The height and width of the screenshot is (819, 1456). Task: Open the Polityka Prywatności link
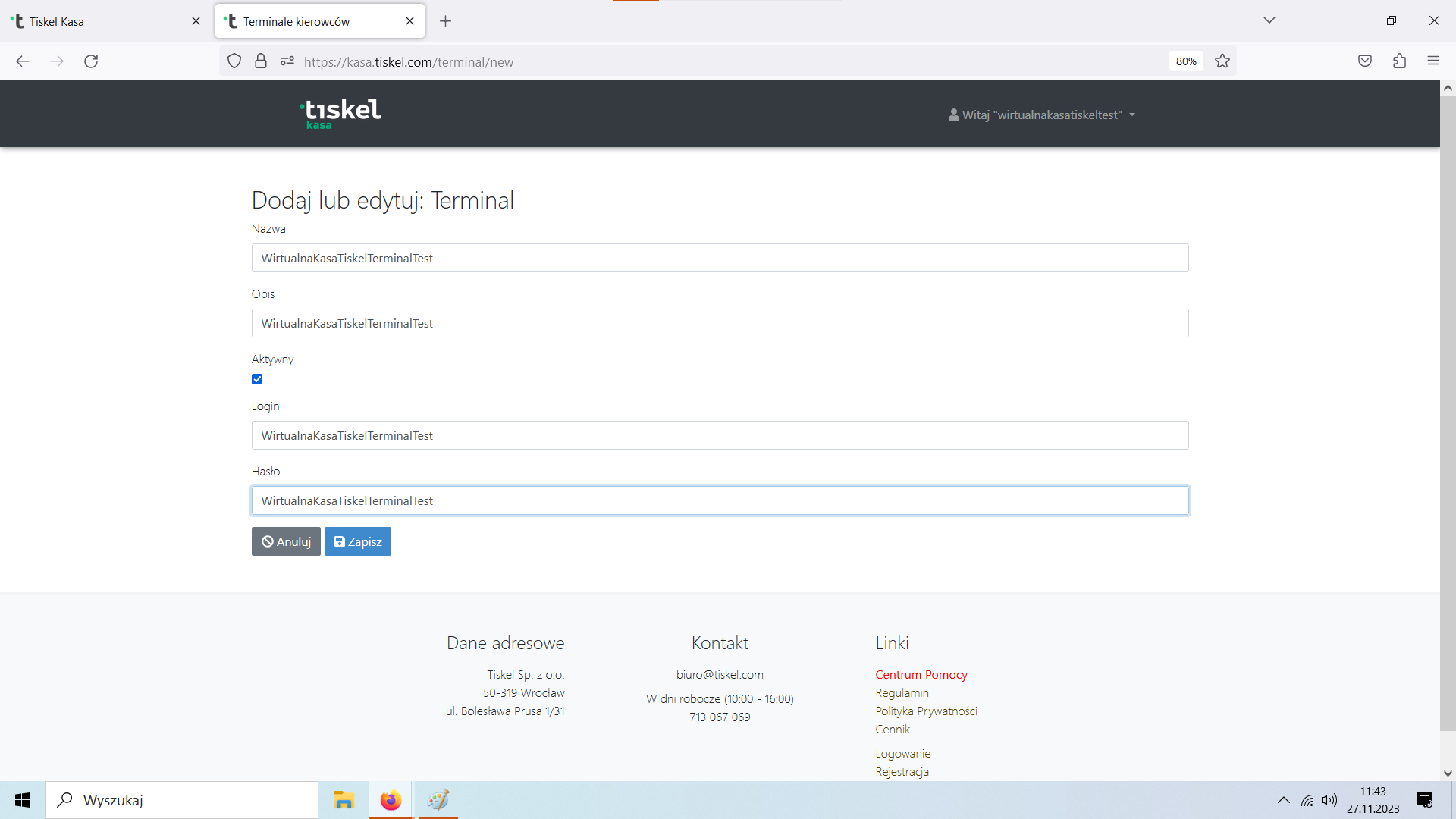pos(926,711)
